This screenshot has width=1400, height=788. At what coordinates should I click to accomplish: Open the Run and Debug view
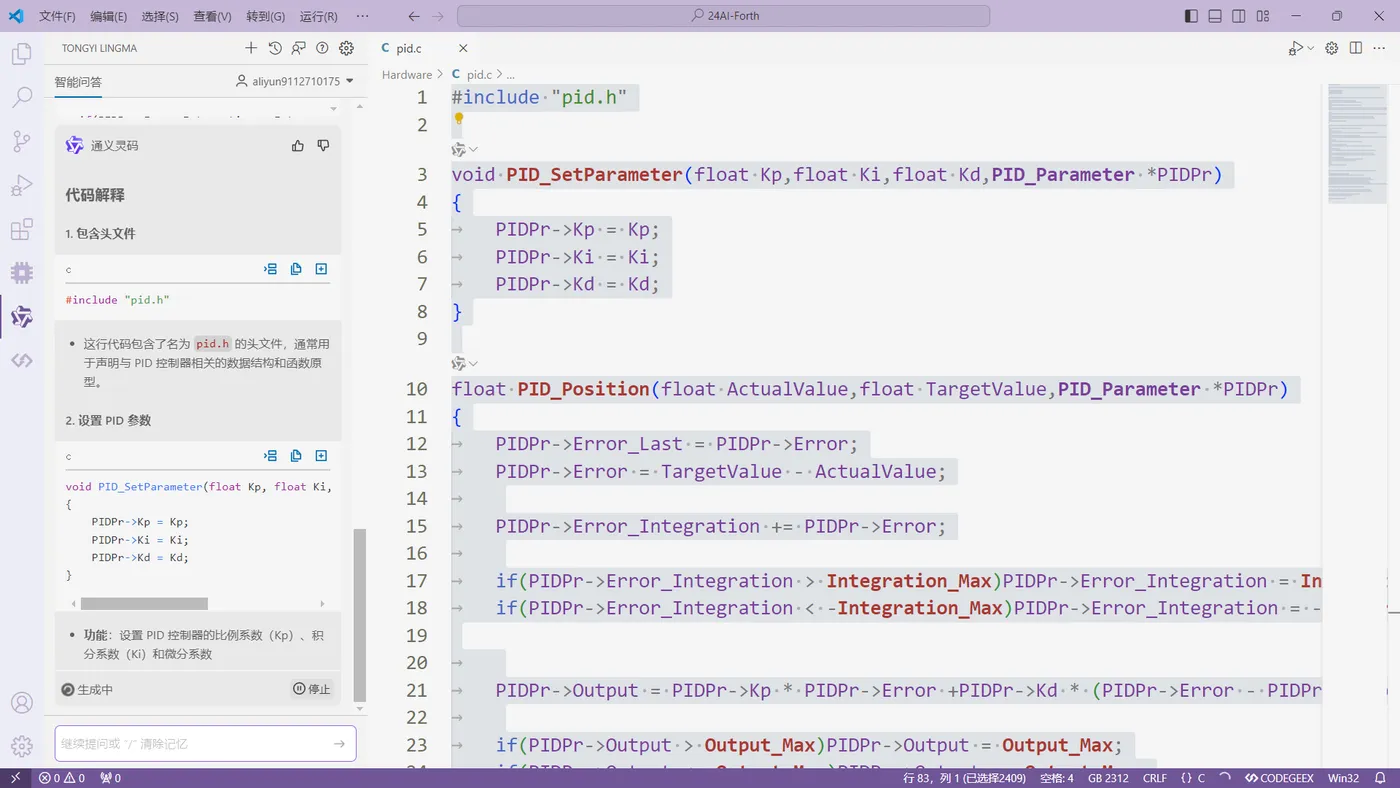tap(21, 185)
